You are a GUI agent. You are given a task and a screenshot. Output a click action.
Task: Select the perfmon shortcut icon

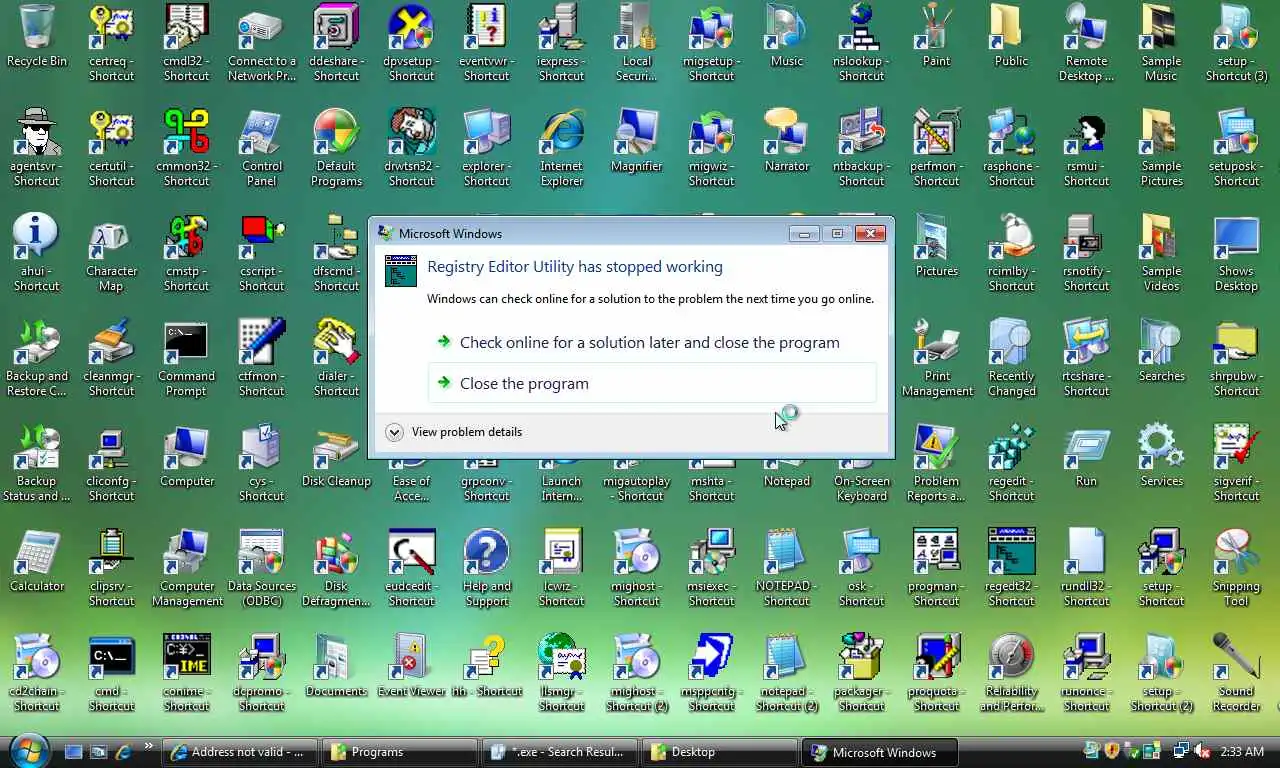point(936,148)
